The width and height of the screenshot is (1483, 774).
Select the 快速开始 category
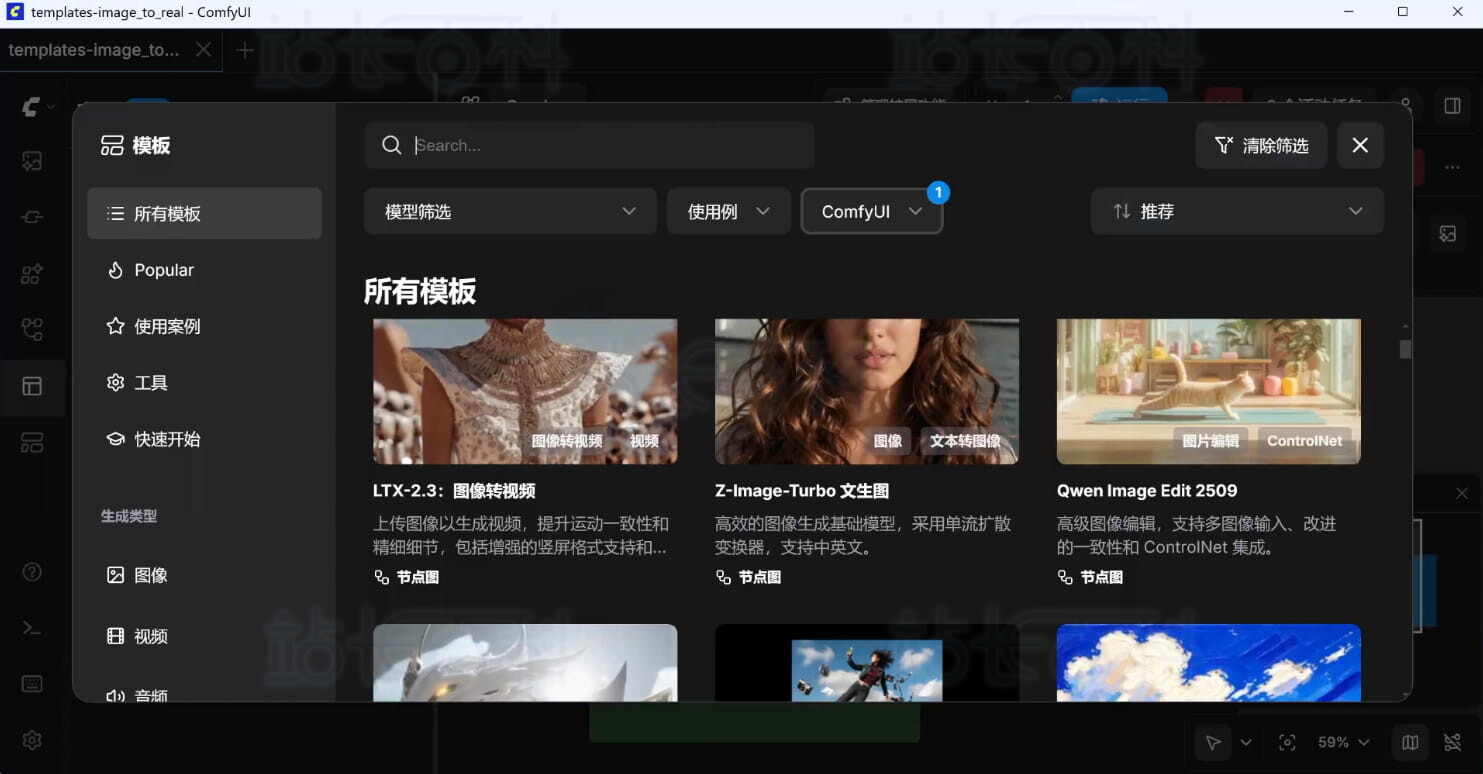tap(204, 439)
